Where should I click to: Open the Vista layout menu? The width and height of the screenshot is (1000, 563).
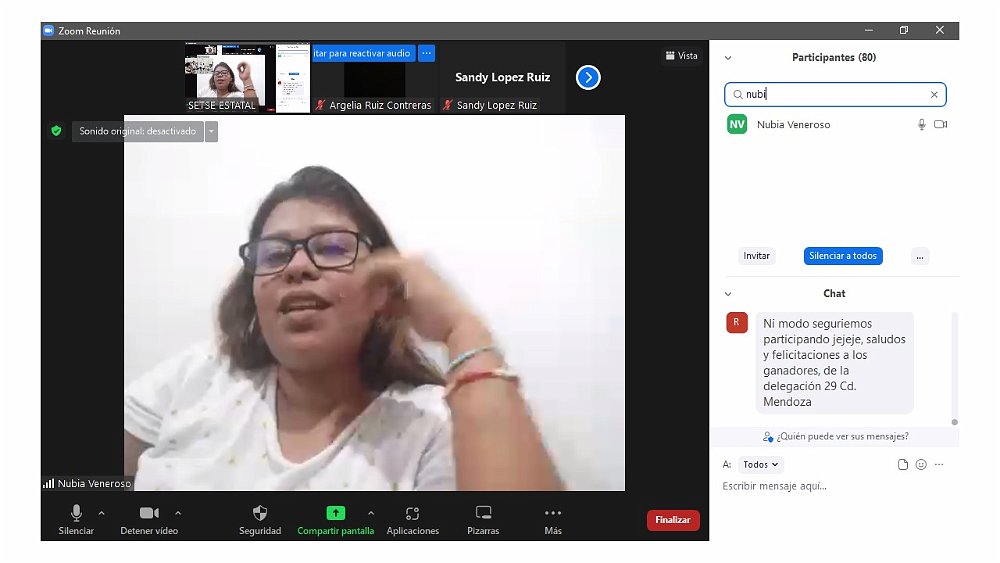click(x=682, y=56)
